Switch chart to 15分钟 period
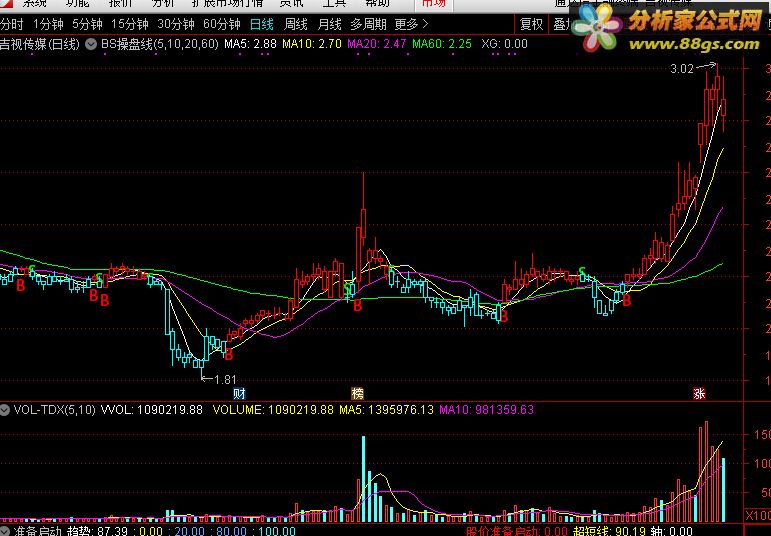The width and height of the screenshot is (771, 536). coord(130,24)
